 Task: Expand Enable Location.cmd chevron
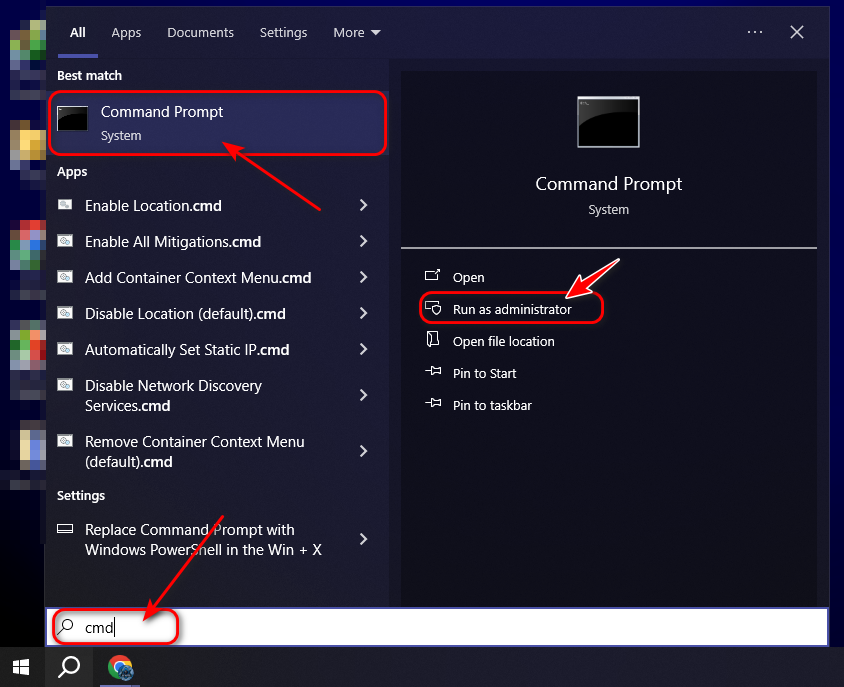click(x=363, y=205)
